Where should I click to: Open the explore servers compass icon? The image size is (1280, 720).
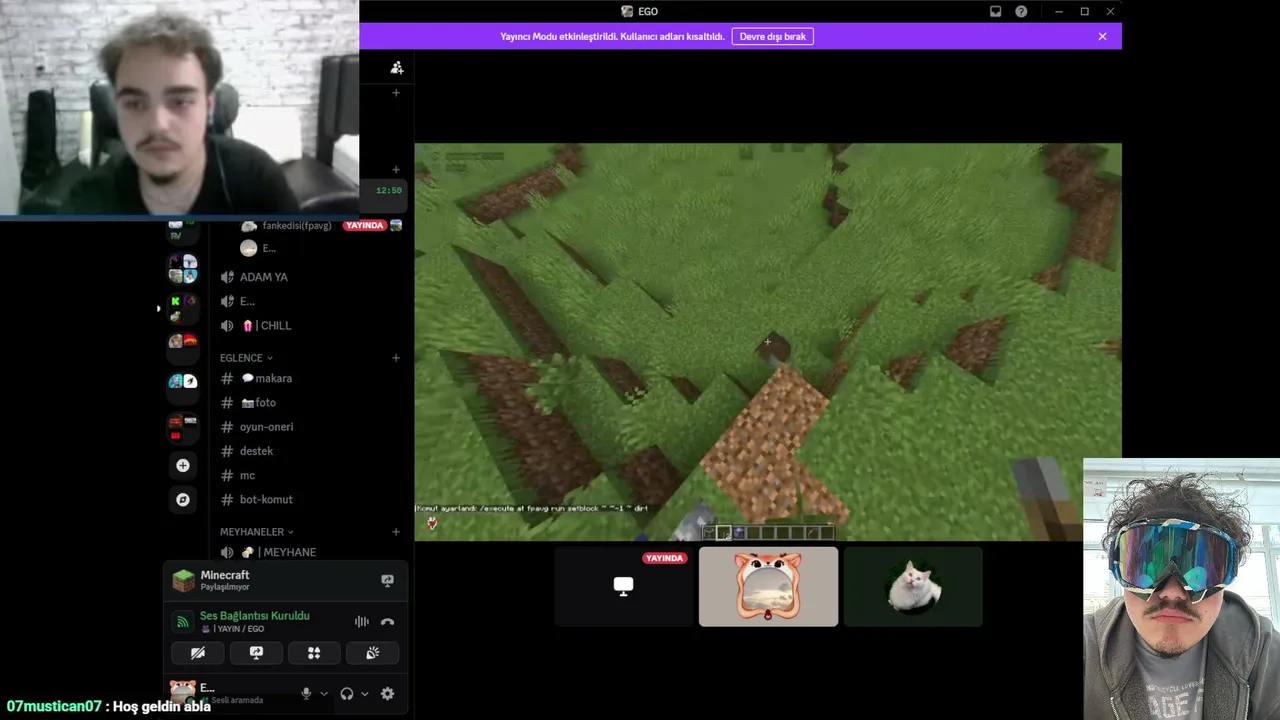point(182,499)
